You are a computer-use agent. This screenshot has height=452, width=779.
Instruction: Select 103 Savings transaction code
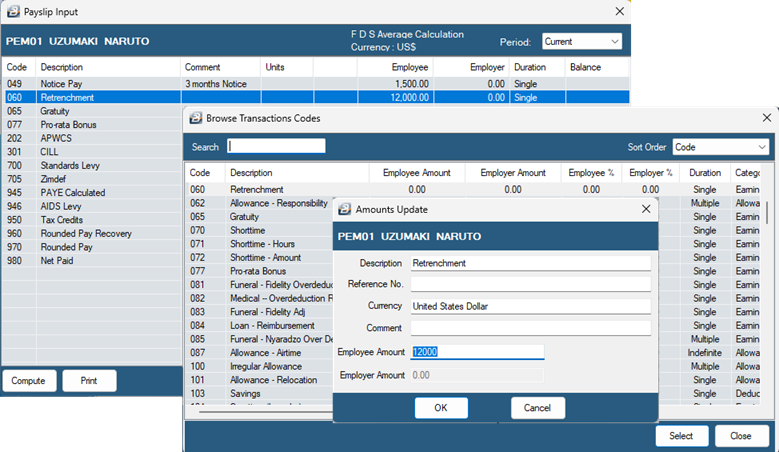click(260, 393)
